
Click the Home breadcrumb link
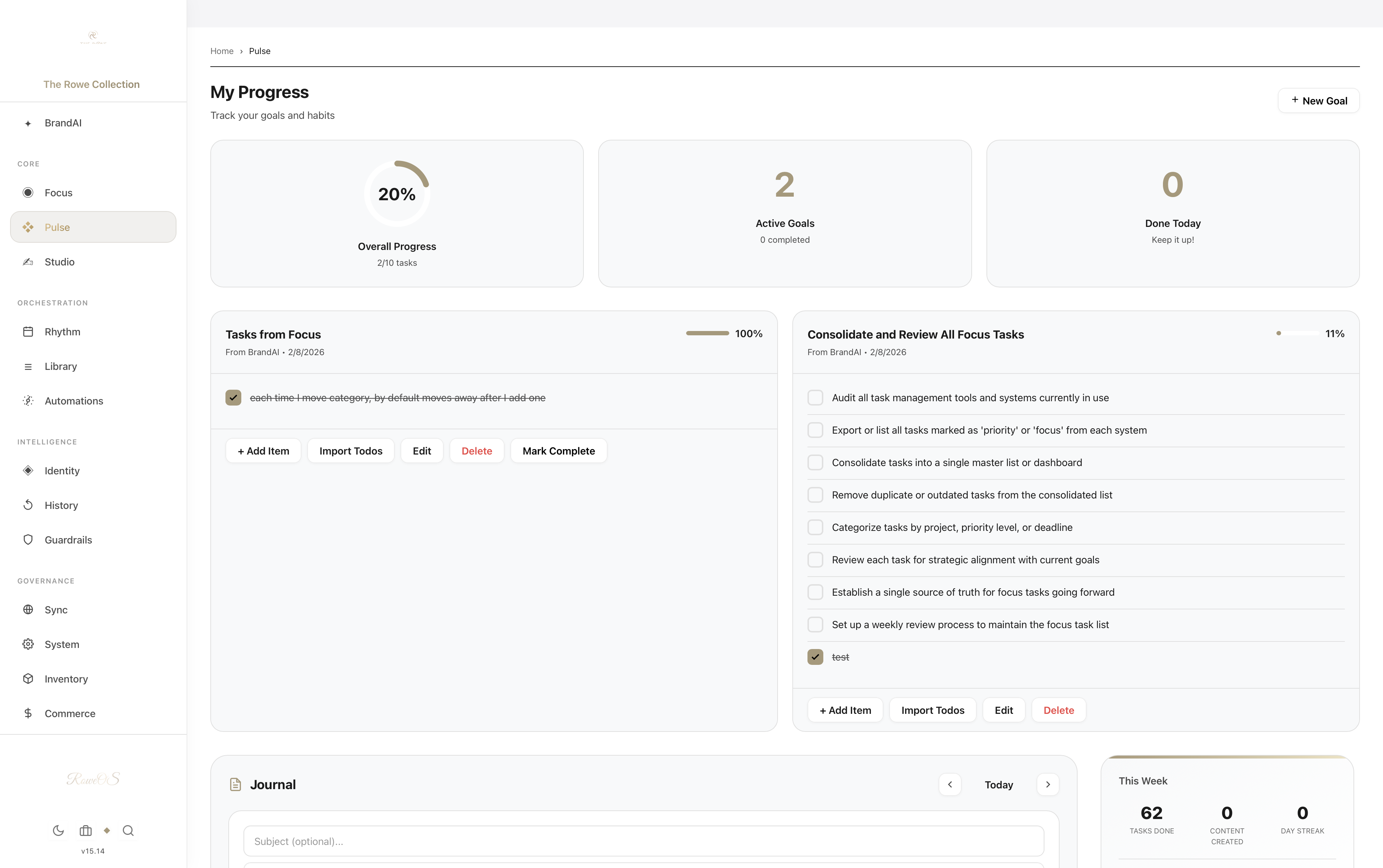coord(221,51)
